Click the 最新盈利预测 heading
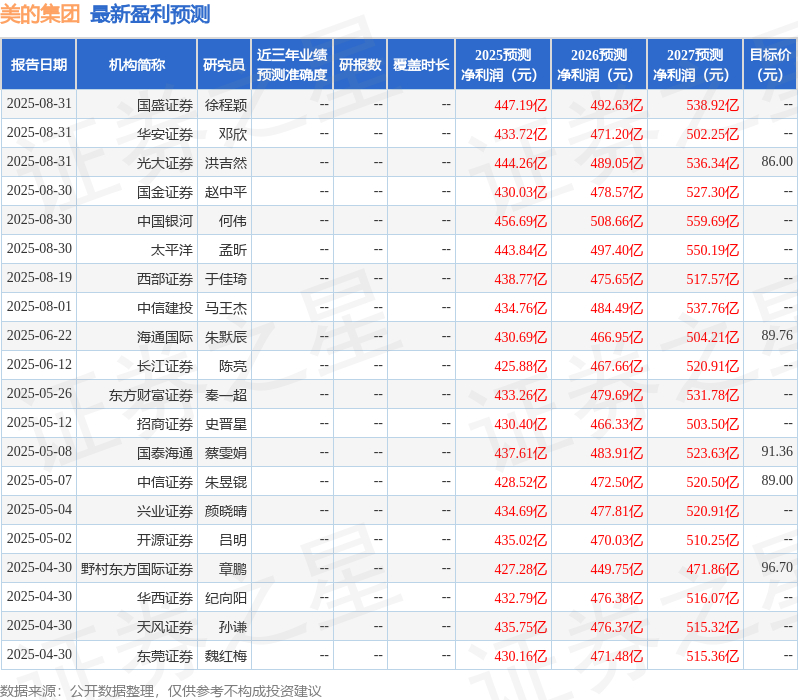This screenshot has height=700, width=798. [150, 14]
